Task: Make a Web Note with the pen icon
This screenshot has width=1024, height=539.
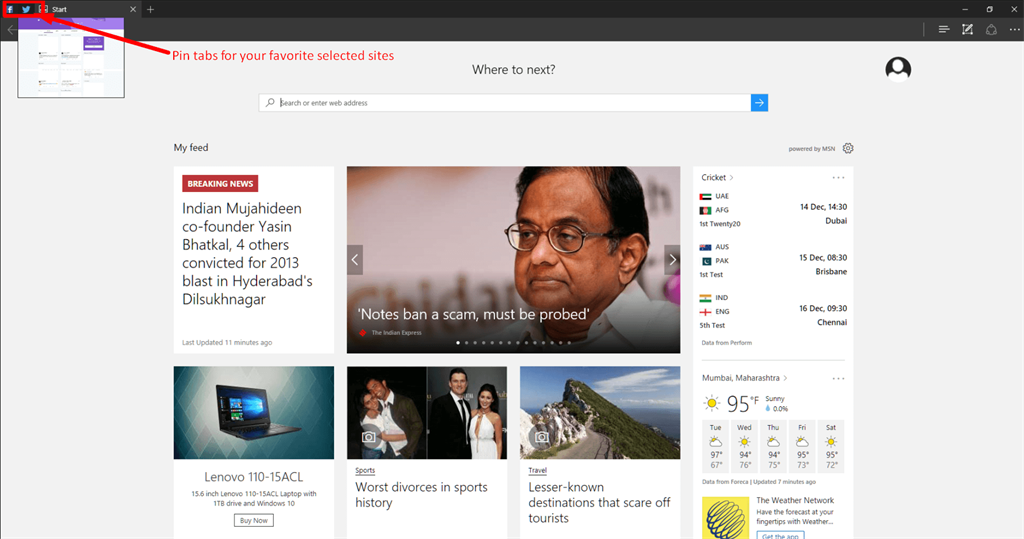Action: point(967,29)
